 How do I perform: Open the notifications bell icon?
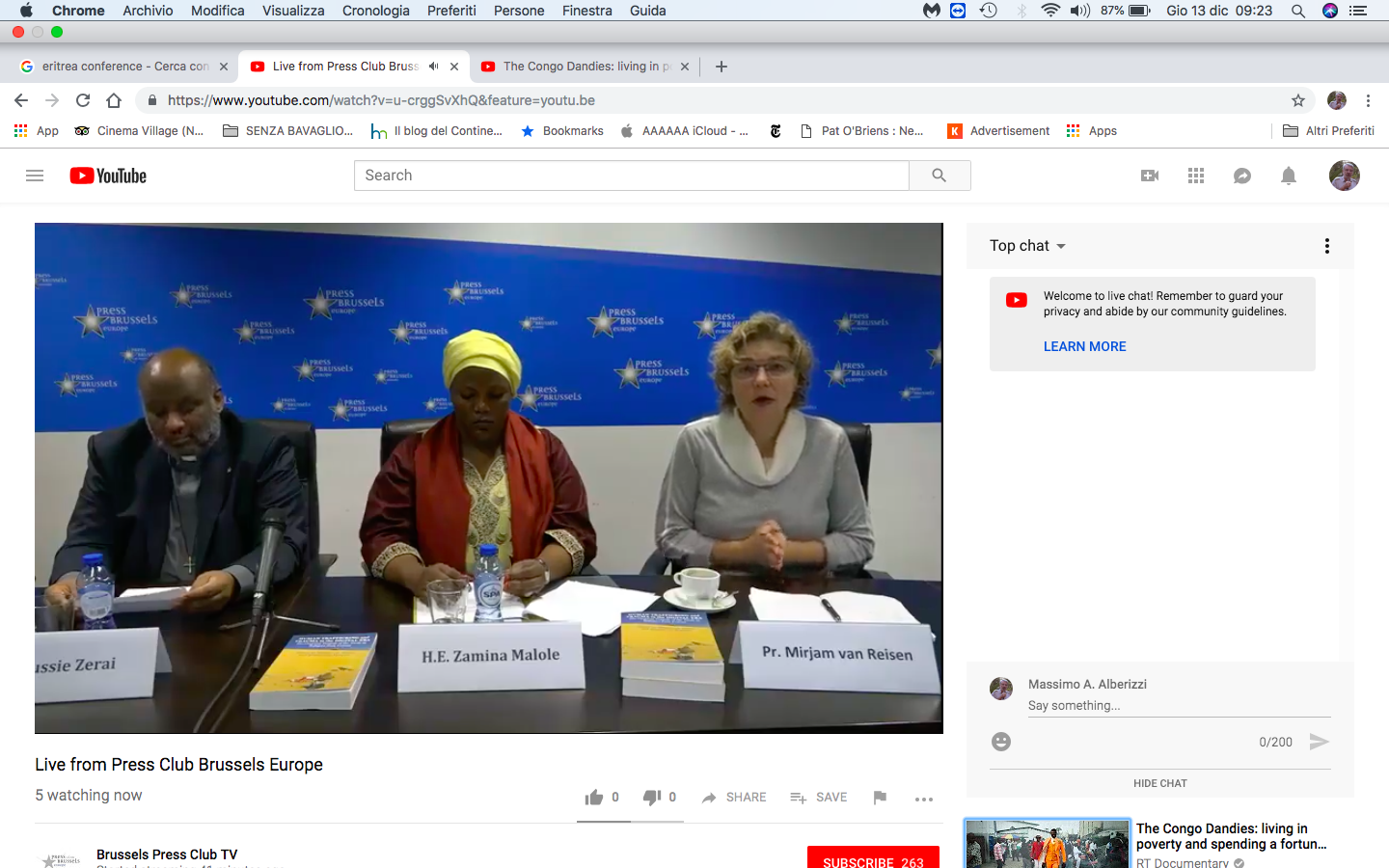[x=1289, y=176]
